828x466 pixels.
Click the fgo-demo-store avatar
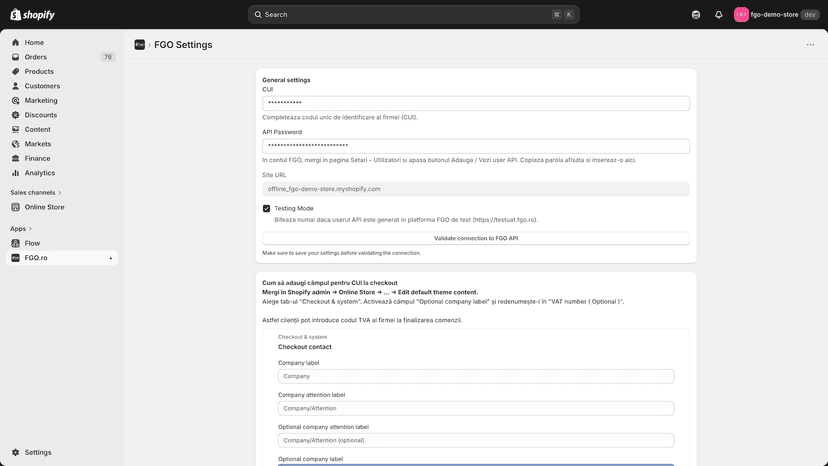pyautogui.click(x=741, y=15)
